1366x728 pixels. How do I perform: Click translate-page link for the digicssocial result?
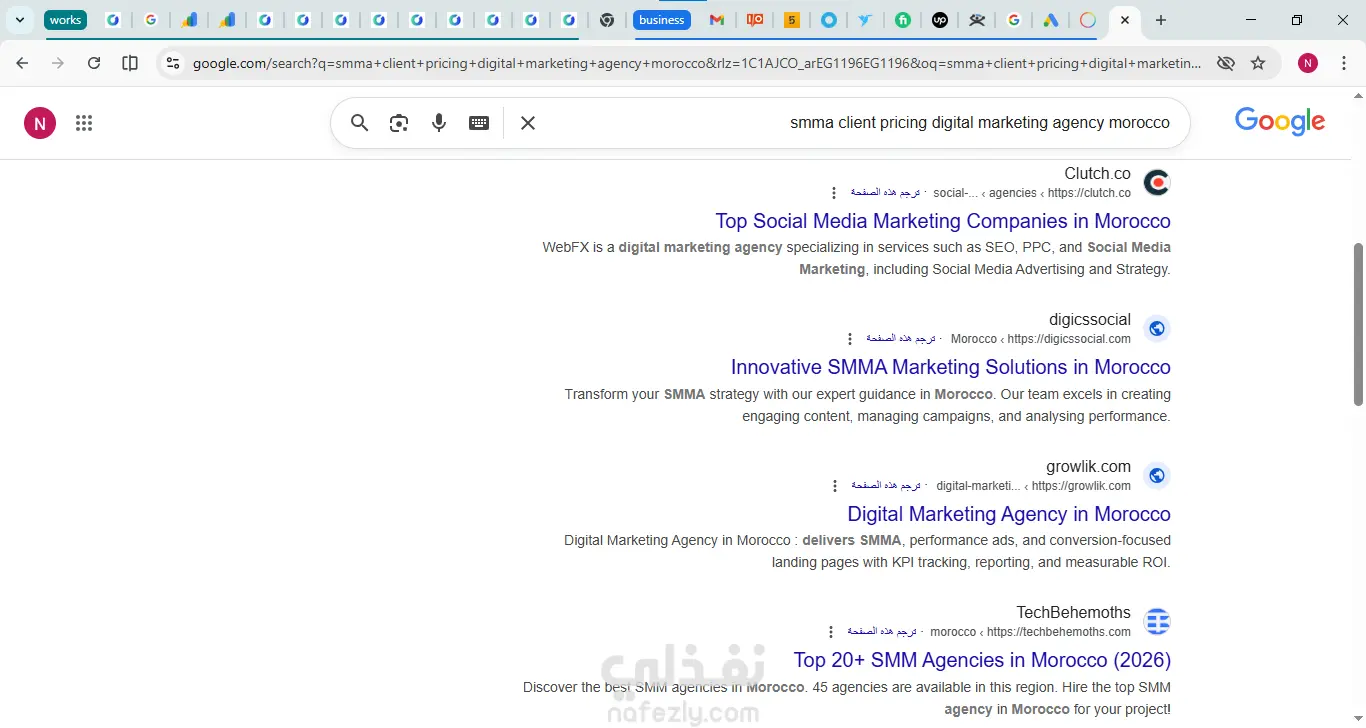[x=901, y=339]
